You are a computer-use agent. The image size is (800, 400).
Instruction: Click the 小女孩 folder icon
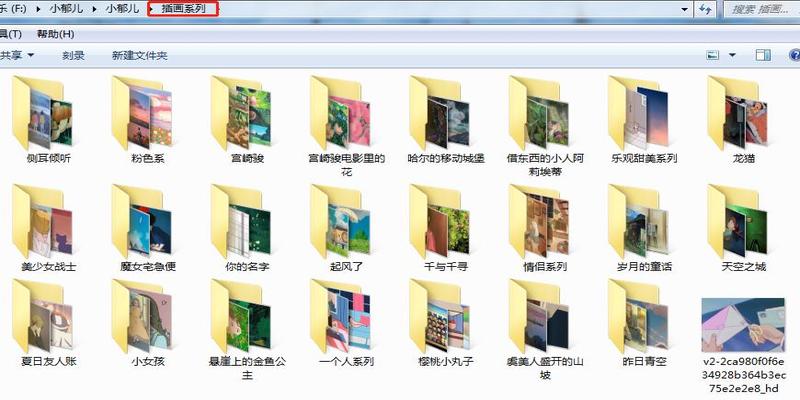[141, 316]
